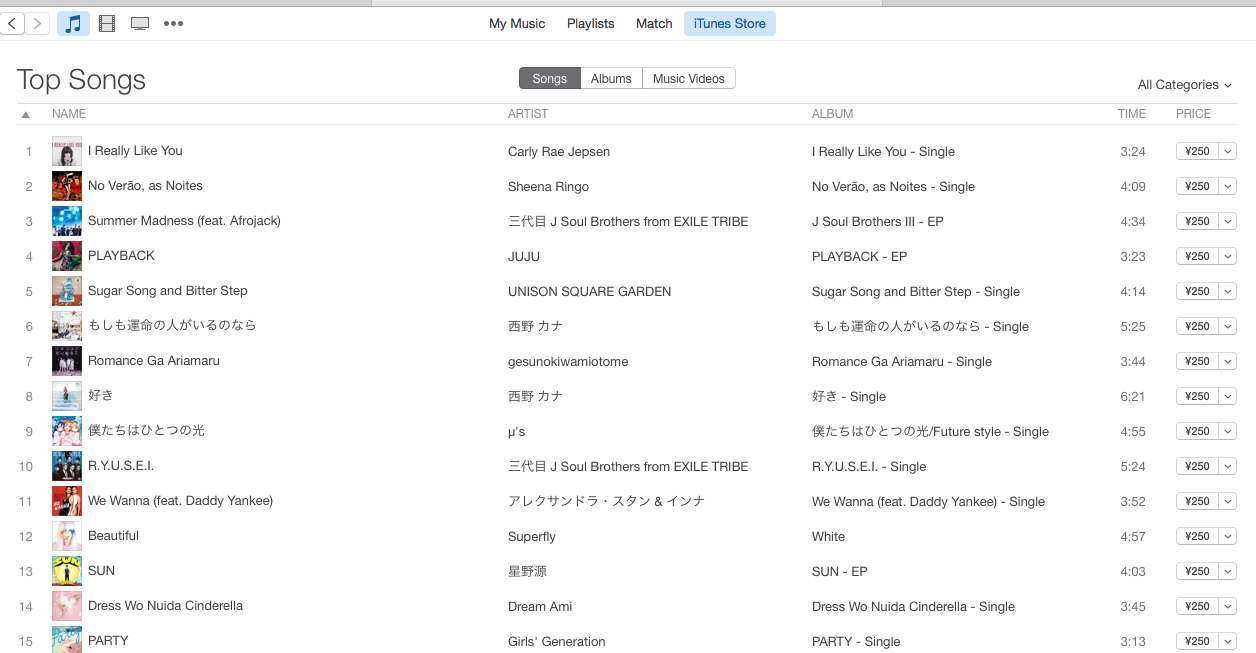Screen dimensions: 1256x653
Task: Expand the All Categories dropdown
Action: (x=1184, y=85)
